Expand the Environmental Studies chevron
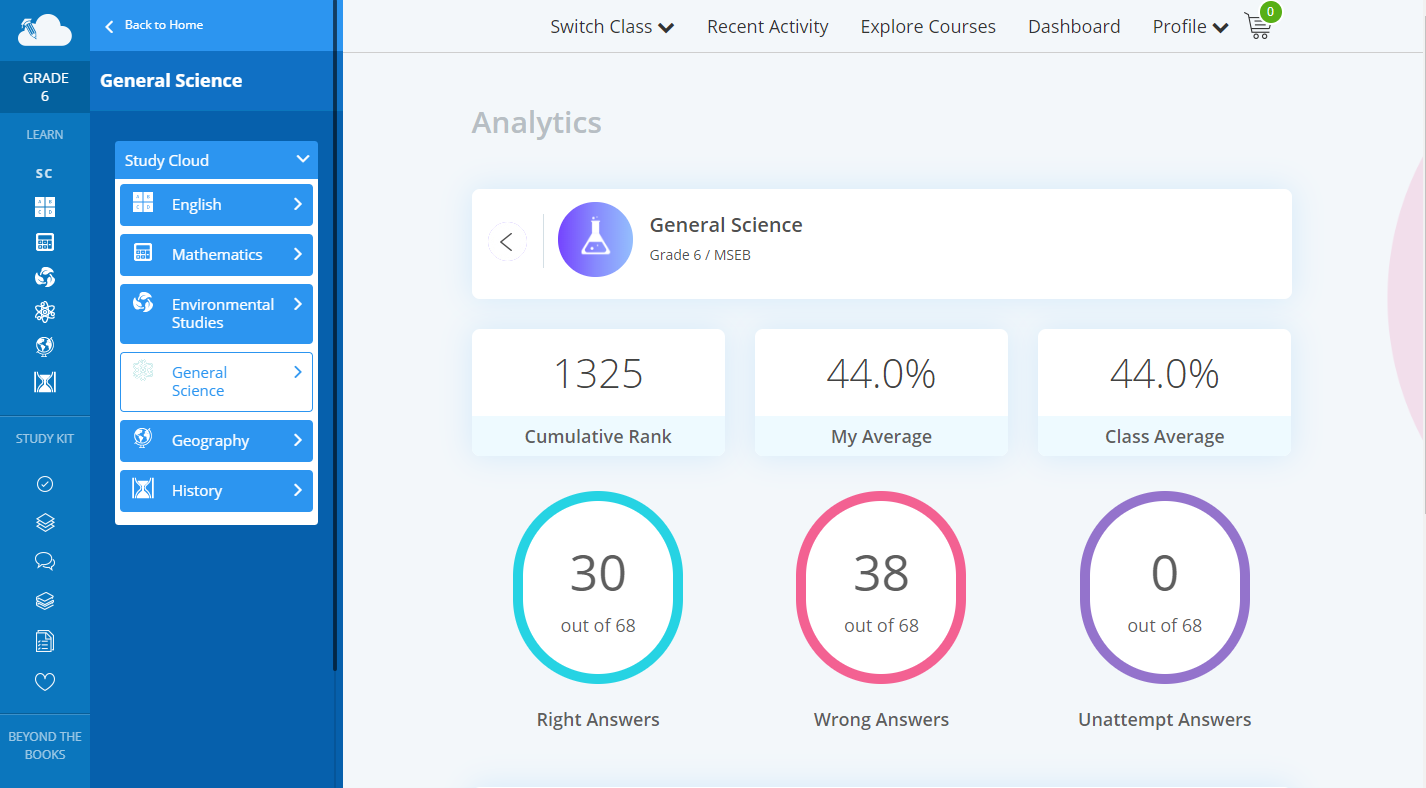Image resolution: width=1426 pixels, height=788 pixels. [x=297, y=304]
